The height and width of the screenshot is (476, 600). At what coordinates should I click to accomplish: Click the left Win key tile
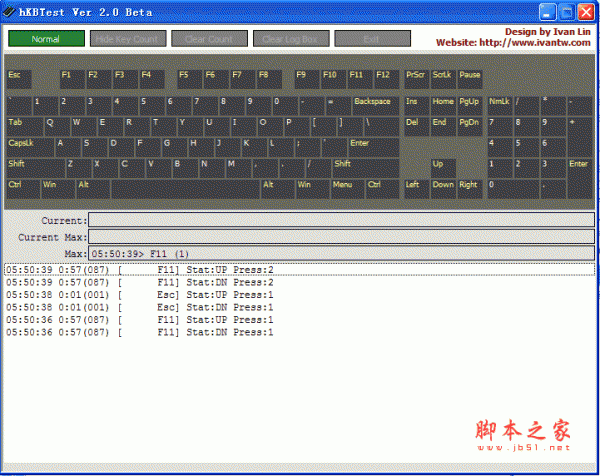[x=58, y=189]
